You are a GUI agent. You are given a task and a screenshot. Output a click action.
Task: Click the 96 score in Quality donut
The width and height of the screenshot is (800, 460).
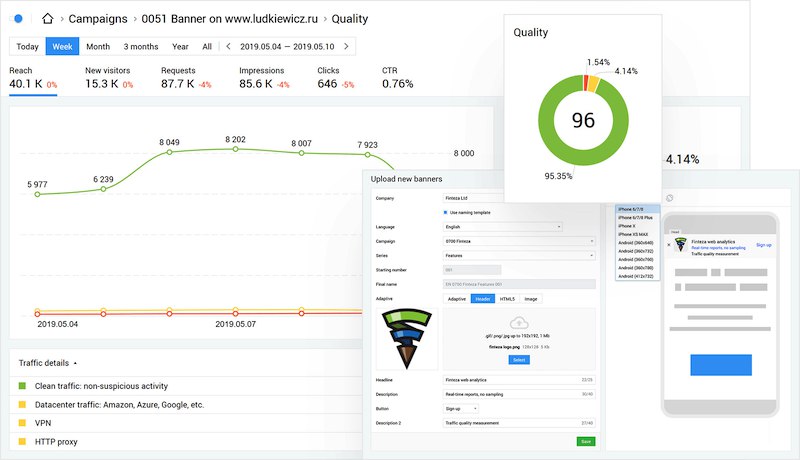pyautogui.click(x=583, y=120)
